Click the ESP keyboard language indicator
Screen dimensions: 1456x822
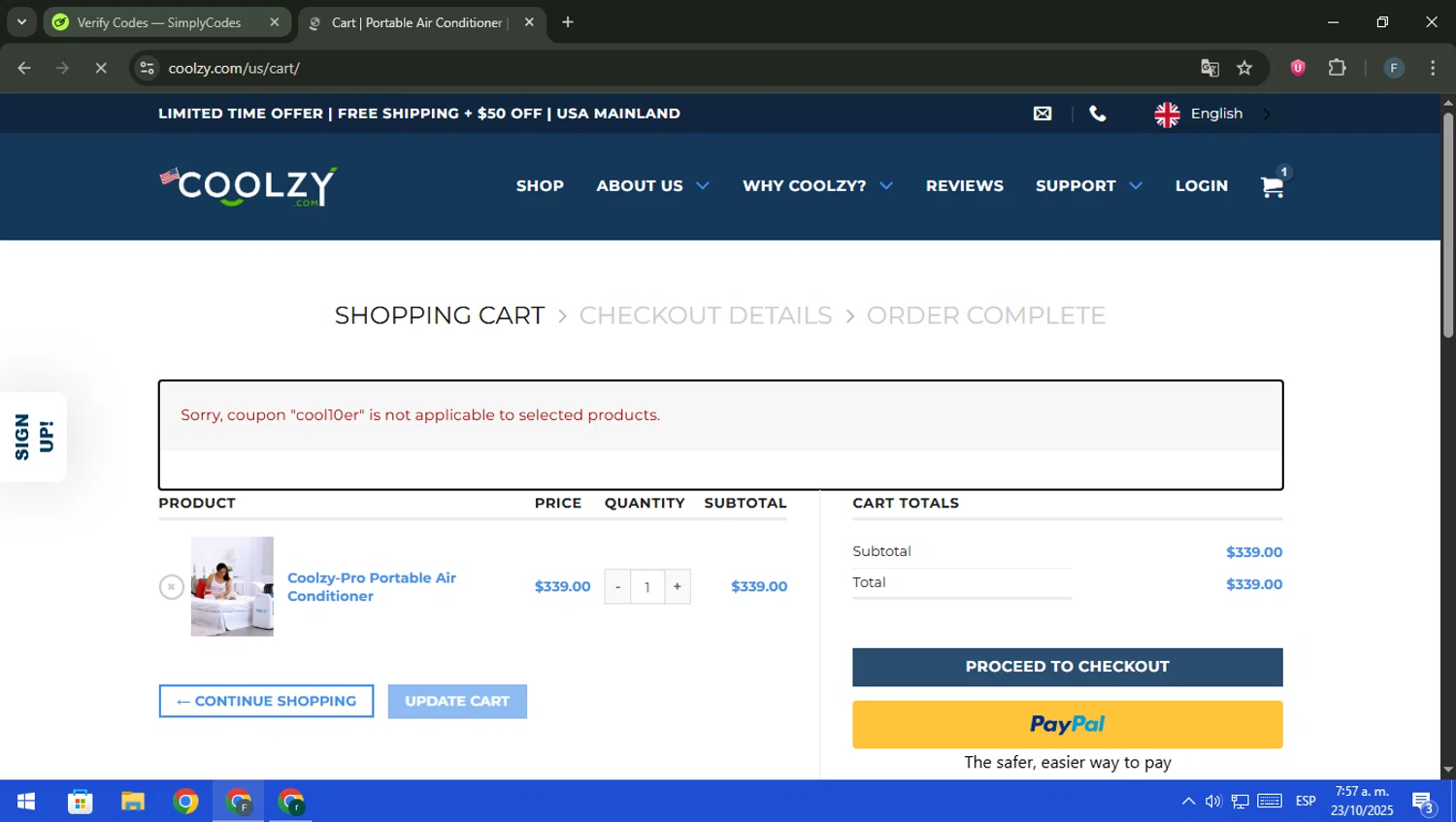point(1306,802)
